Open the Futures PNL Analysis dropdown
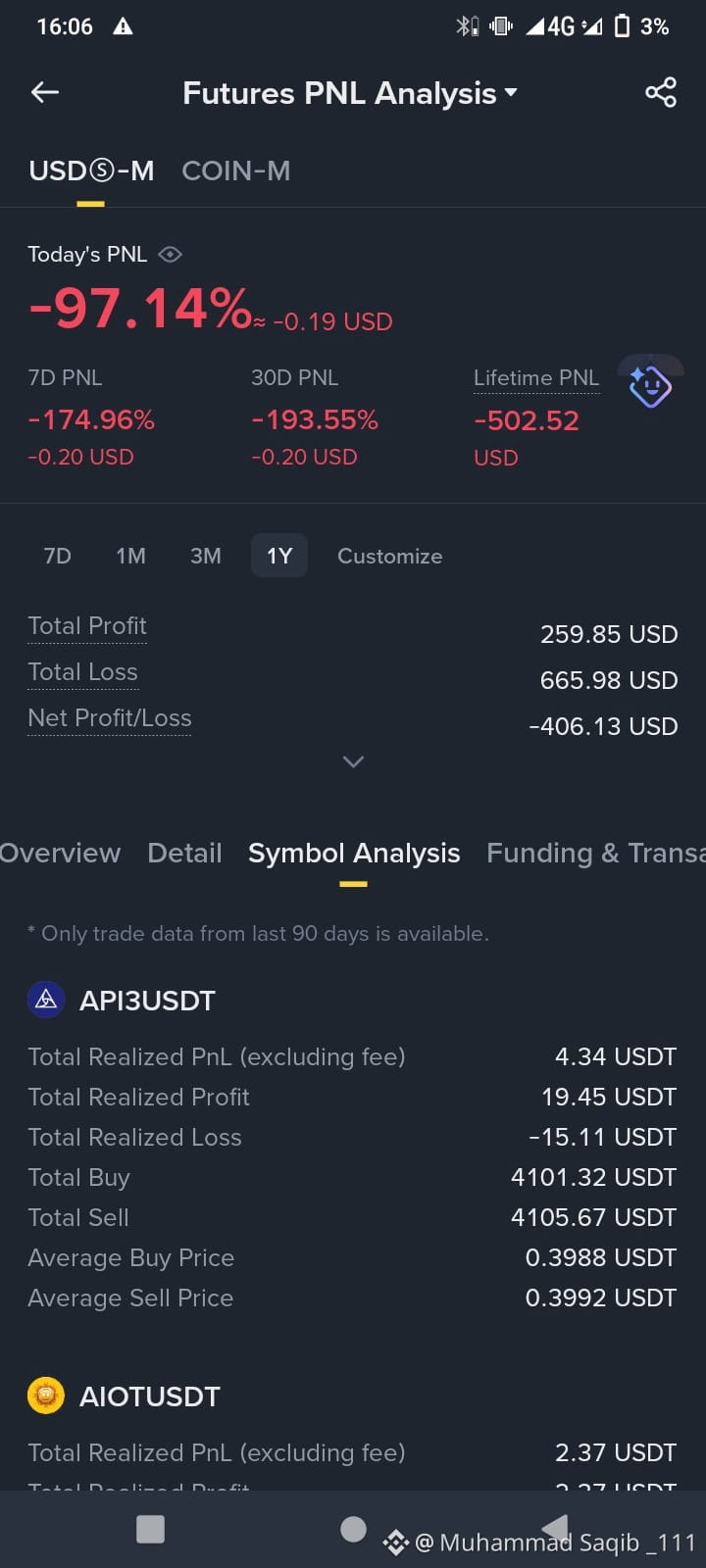Image resolution: width=706 pixels, height=1568 pixels. (349, 93)
